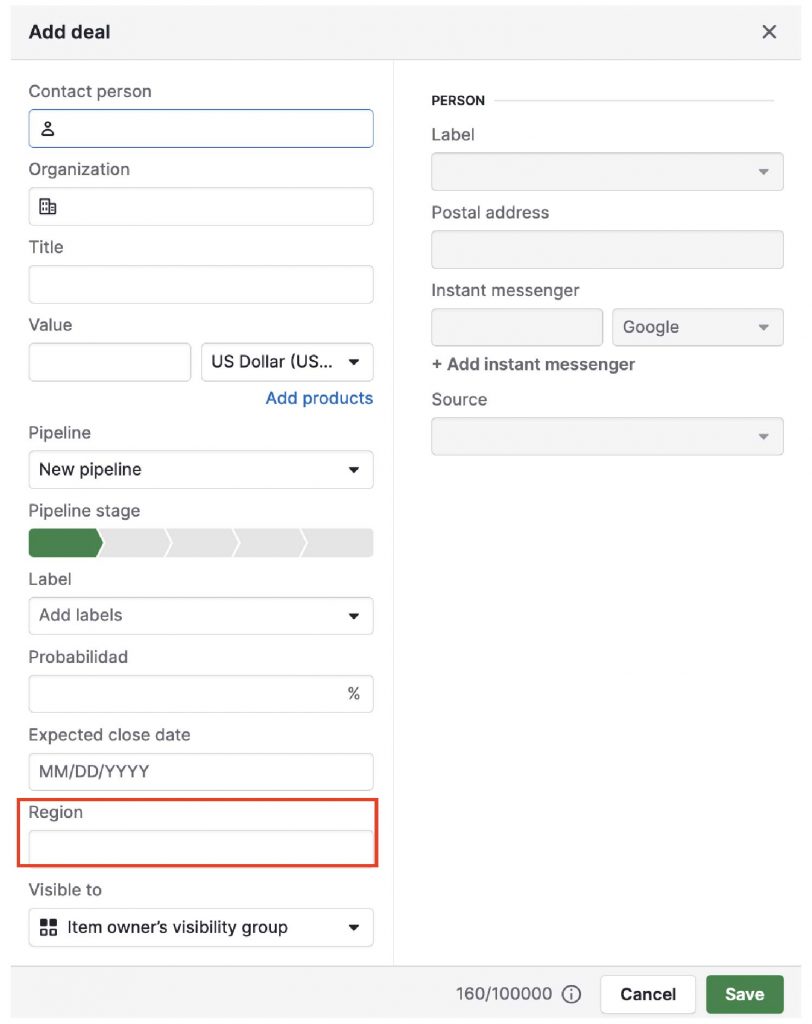The width and height of the screenshot is (812, 1024).
Task: Open the Visible to dropdown
Action: (x=200, y=927)
